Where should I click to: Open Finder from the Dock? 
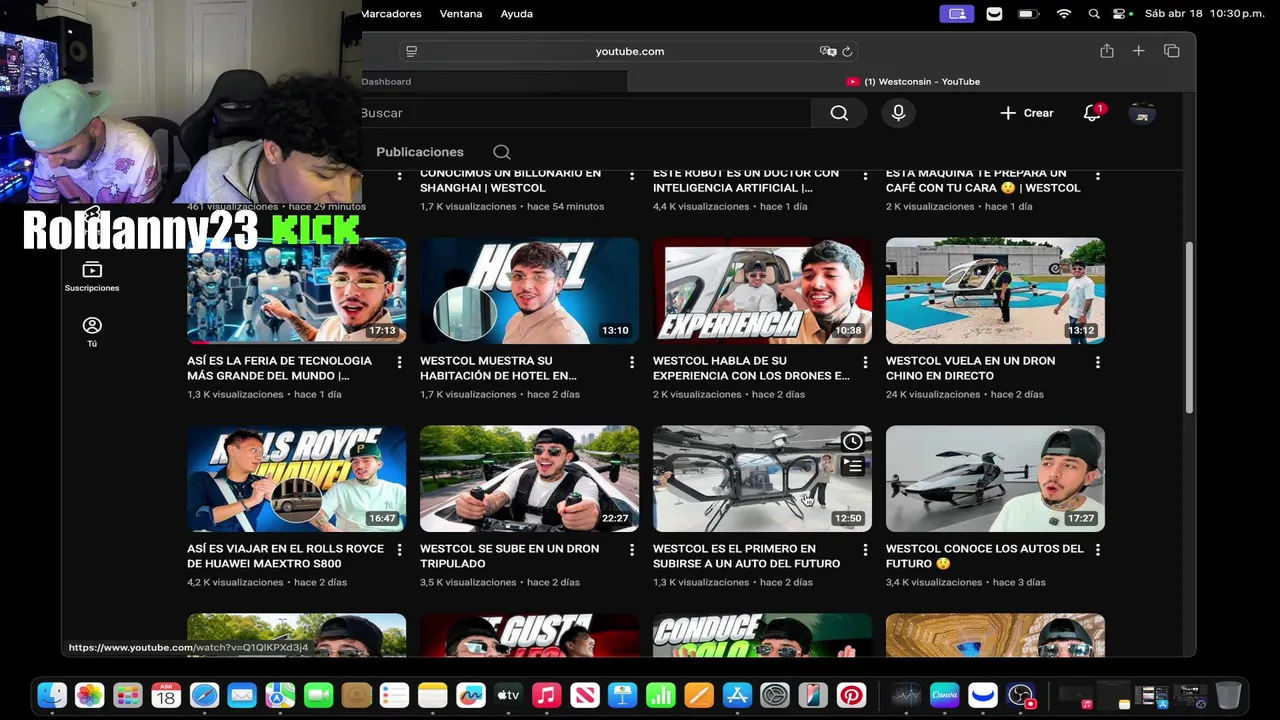[52, 695]
